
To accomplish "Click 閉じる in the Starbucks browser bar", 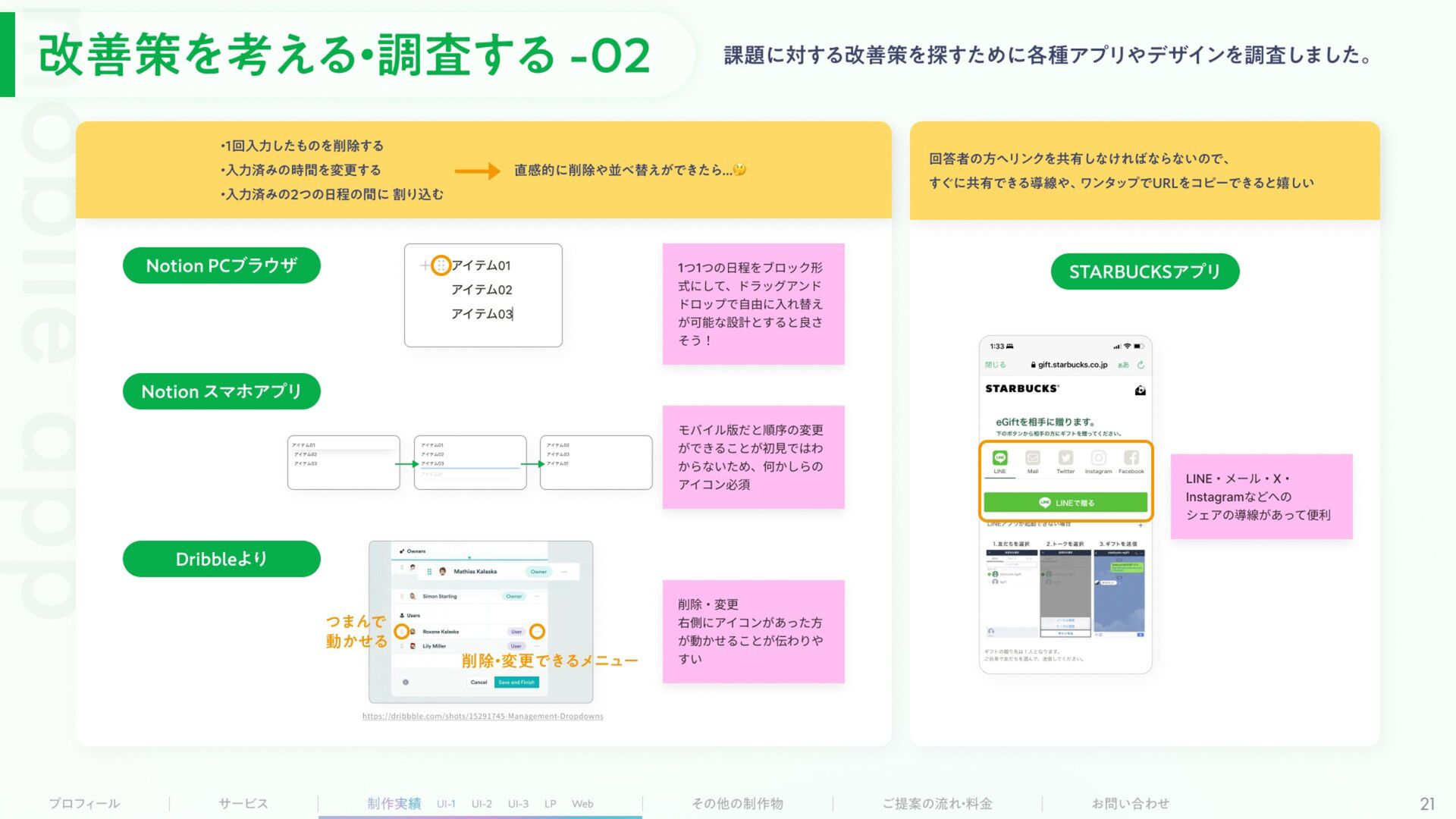I will 995,365.
